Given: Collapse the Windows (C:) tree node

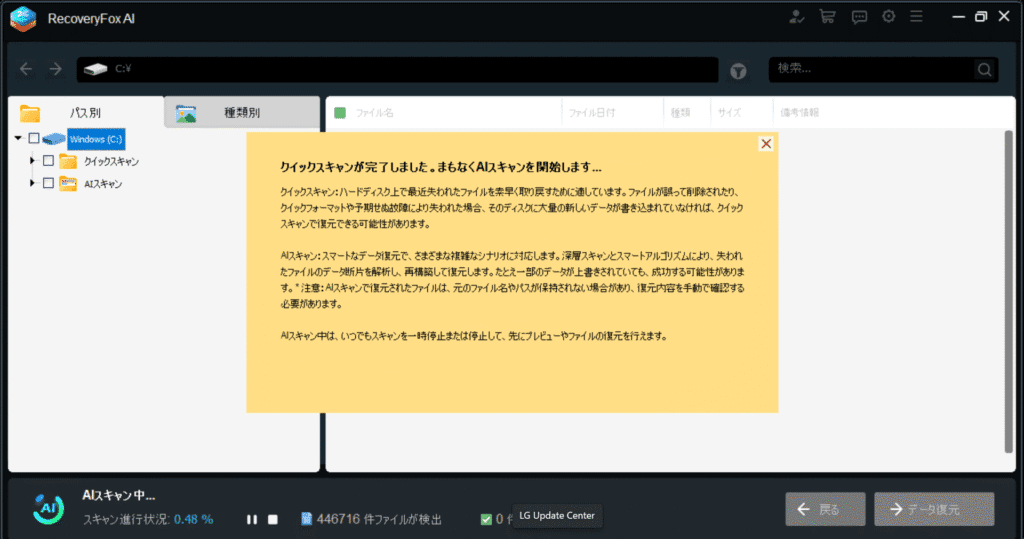Looking at the screenshot, I should coord(18,139).
